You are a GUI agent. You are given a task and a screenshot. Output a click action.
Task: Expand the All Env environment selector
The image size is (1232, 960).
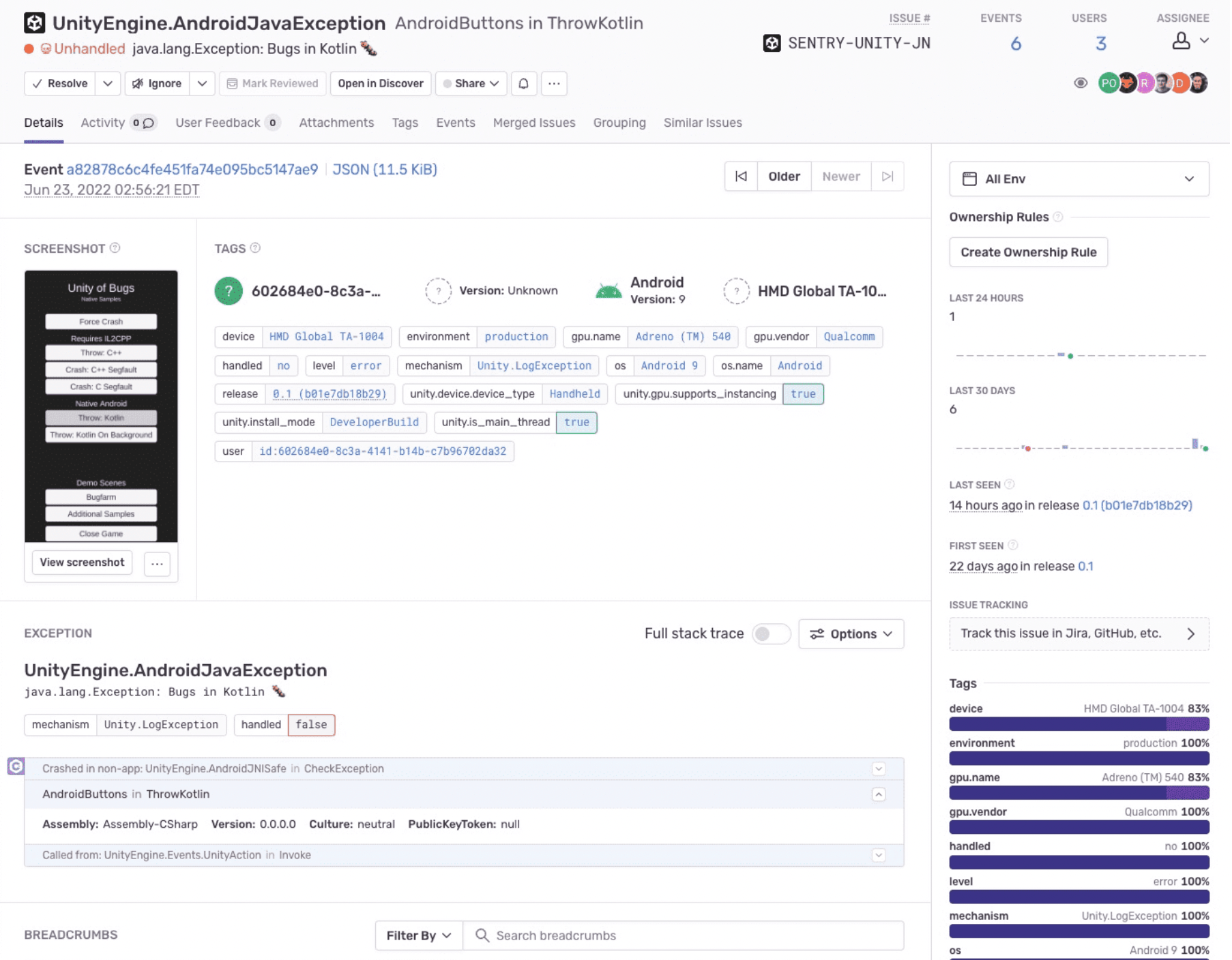pos(1079,179)
